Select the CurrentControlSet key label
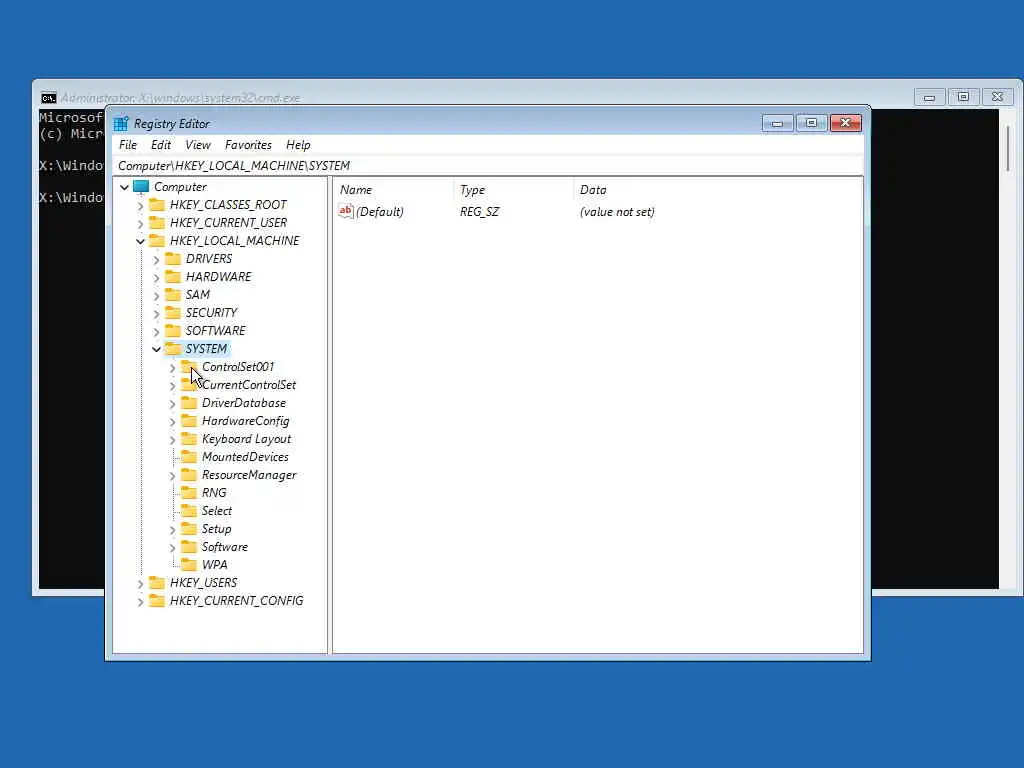This screenshot has width=1024, height=768. pos(249,385)
